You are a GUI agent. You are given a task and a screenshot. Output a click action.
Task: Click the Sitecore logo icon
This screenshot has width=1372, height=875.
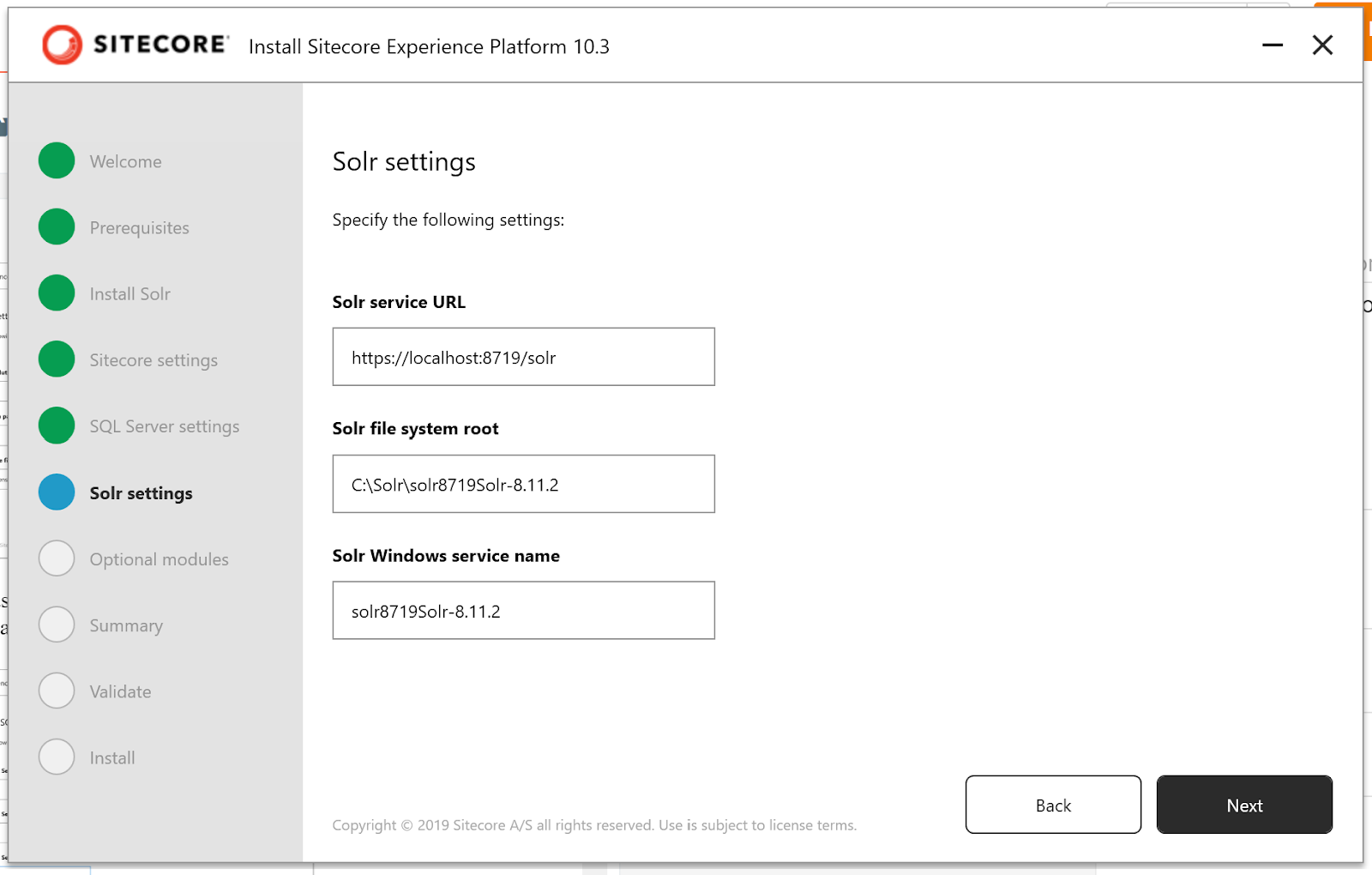[x=62, y=45]
